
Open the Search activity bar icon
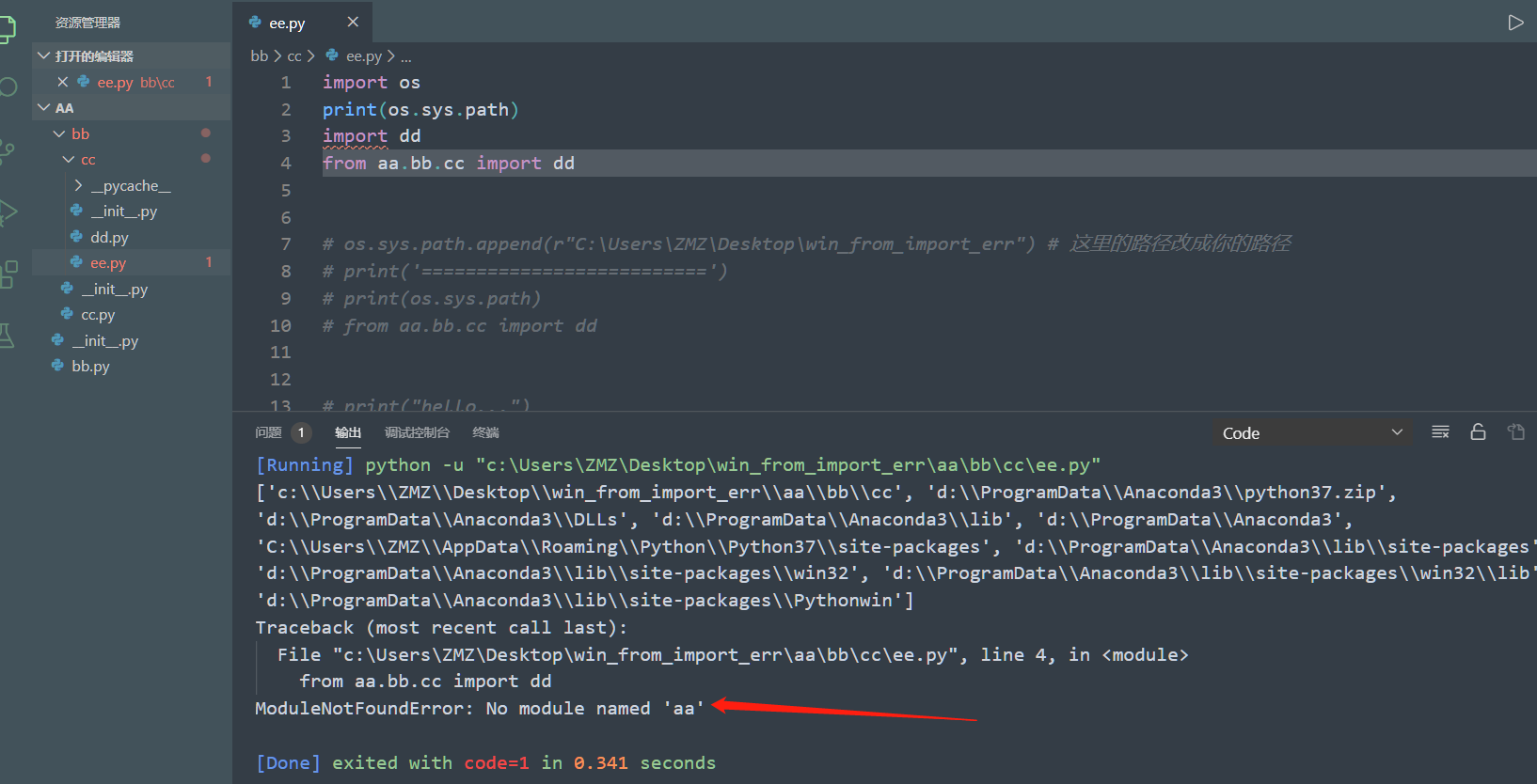tap(8, 87)
